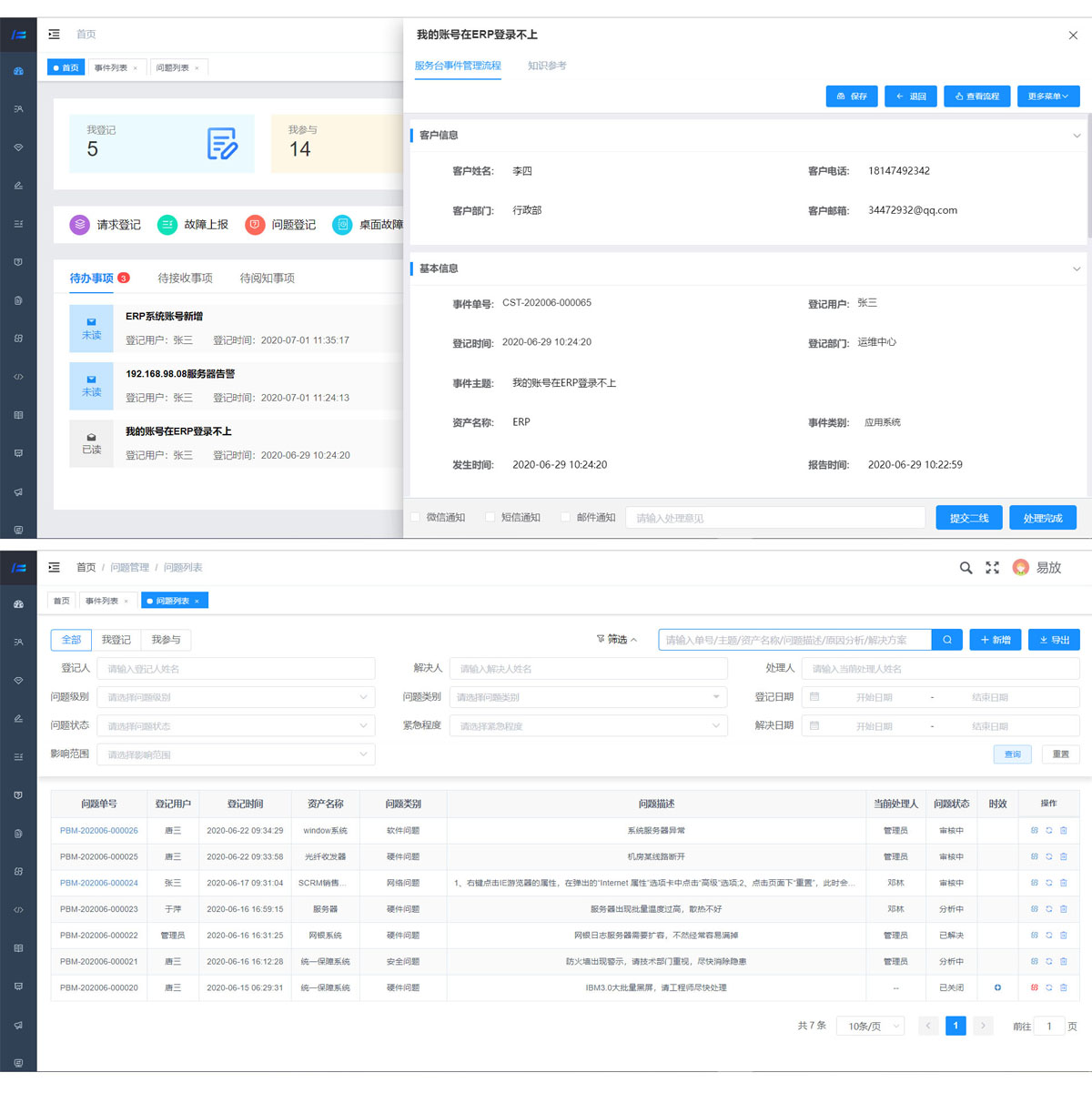The height and width of the screenshot is (1093, 1092).
Task: Open problem link PBM-202006-000026
Action: [x=99, y=831]
